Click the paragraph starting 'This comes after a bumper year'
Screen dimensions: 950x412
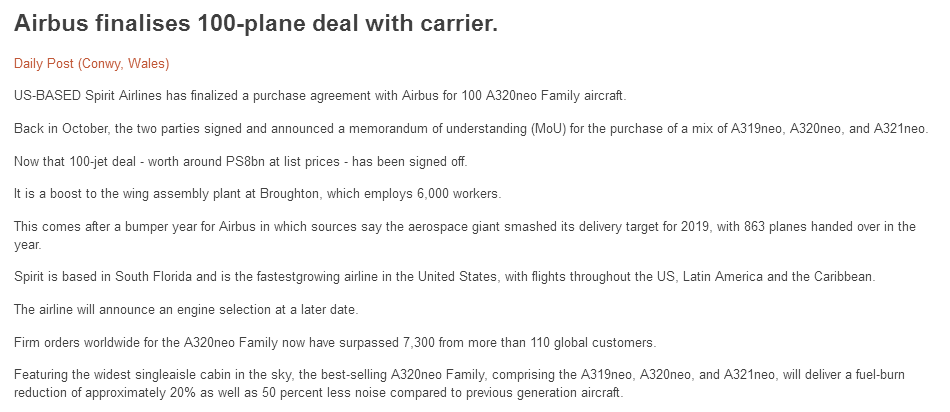pos(465,236)
